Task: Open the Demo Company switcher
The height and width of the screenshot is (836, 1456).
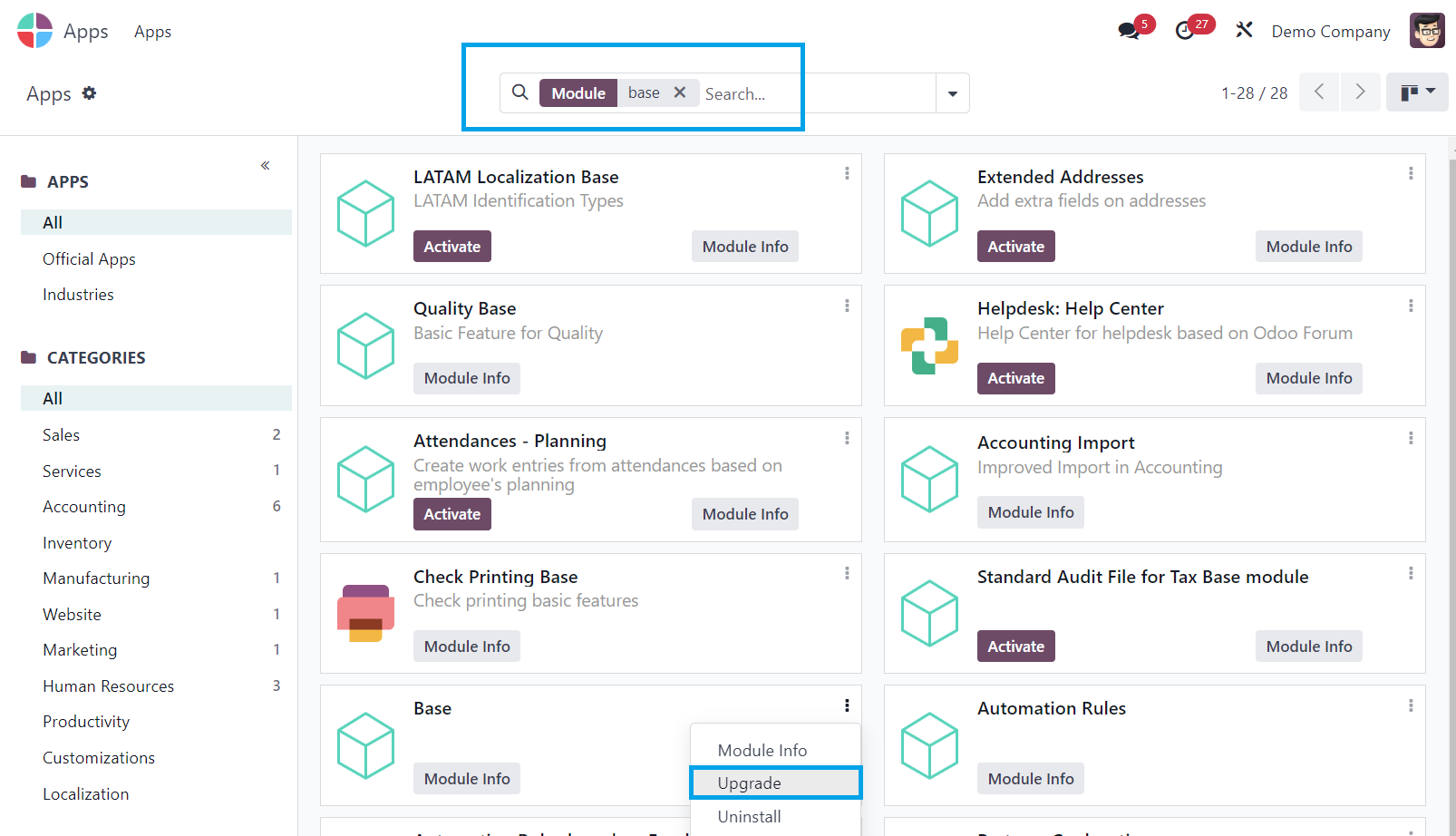Action: click(1330, 31)
